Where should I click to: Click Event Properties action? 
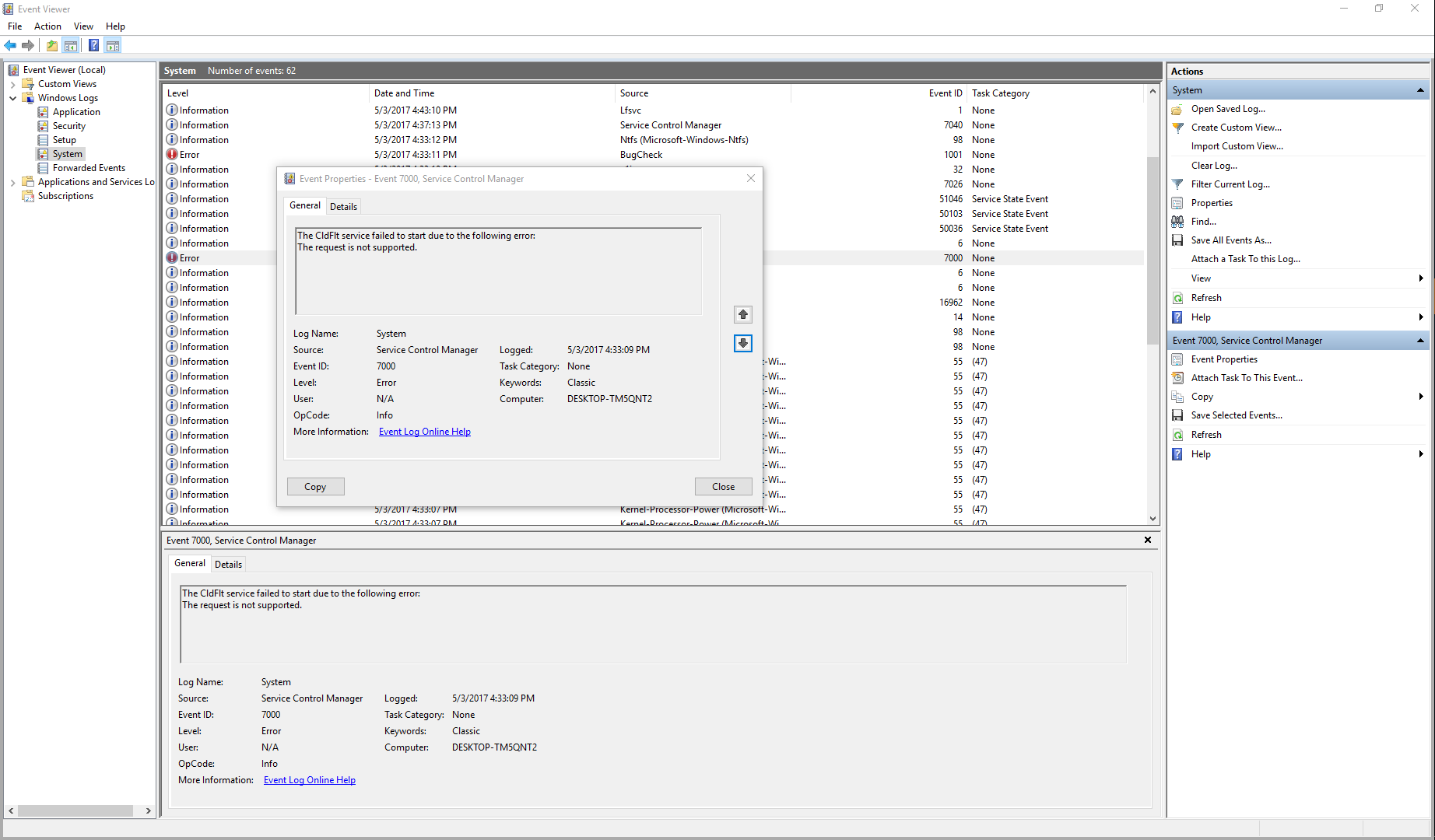1224,359
